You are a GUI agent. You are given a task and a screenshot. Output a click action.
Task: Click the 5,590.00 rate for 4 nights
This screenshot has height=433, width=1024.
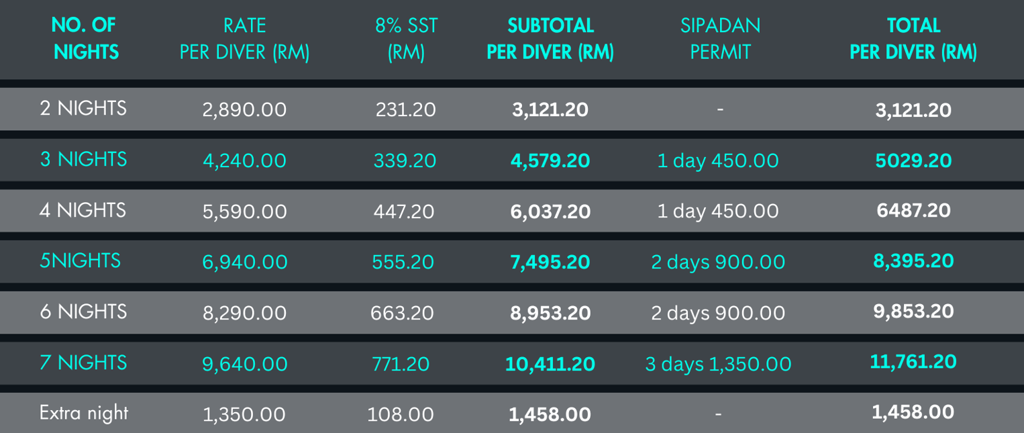coord(244,211)
